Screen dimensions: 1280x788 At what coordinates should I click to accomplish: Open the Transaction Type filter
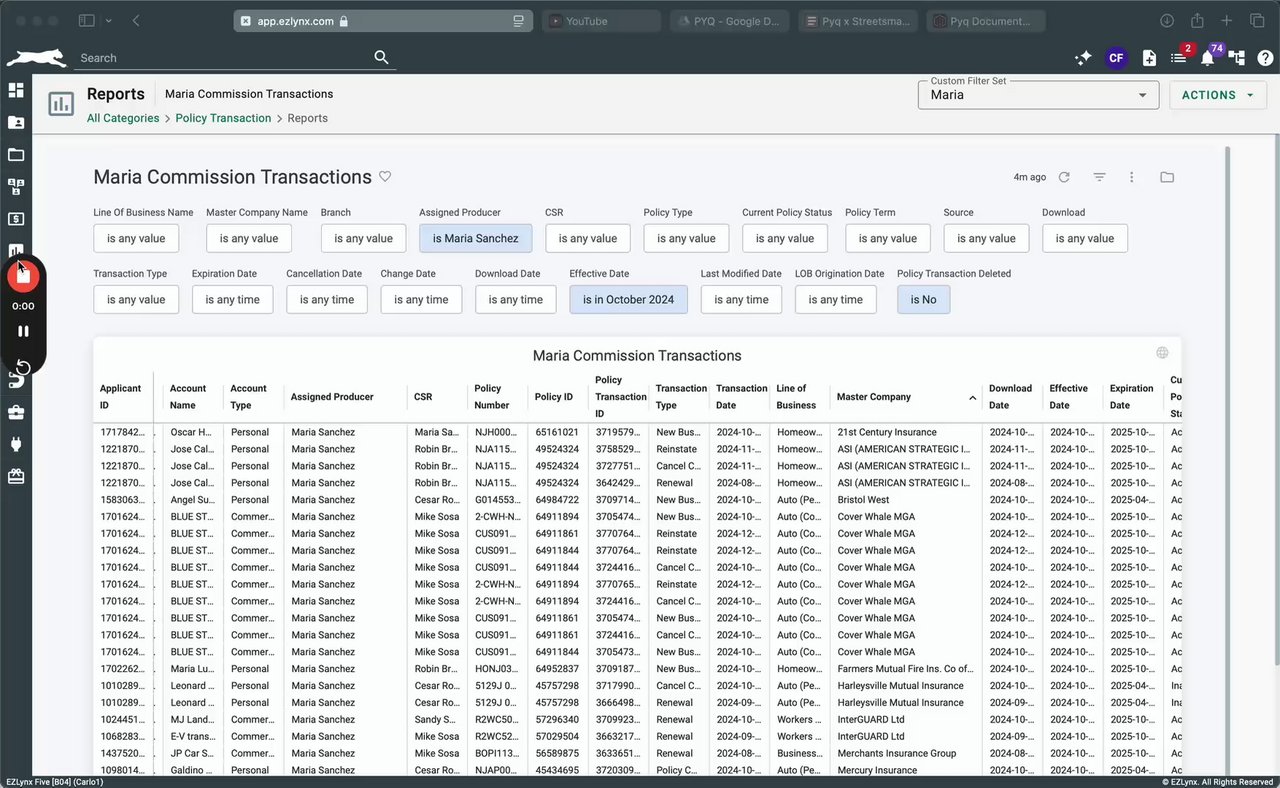(x=136, y=299)
